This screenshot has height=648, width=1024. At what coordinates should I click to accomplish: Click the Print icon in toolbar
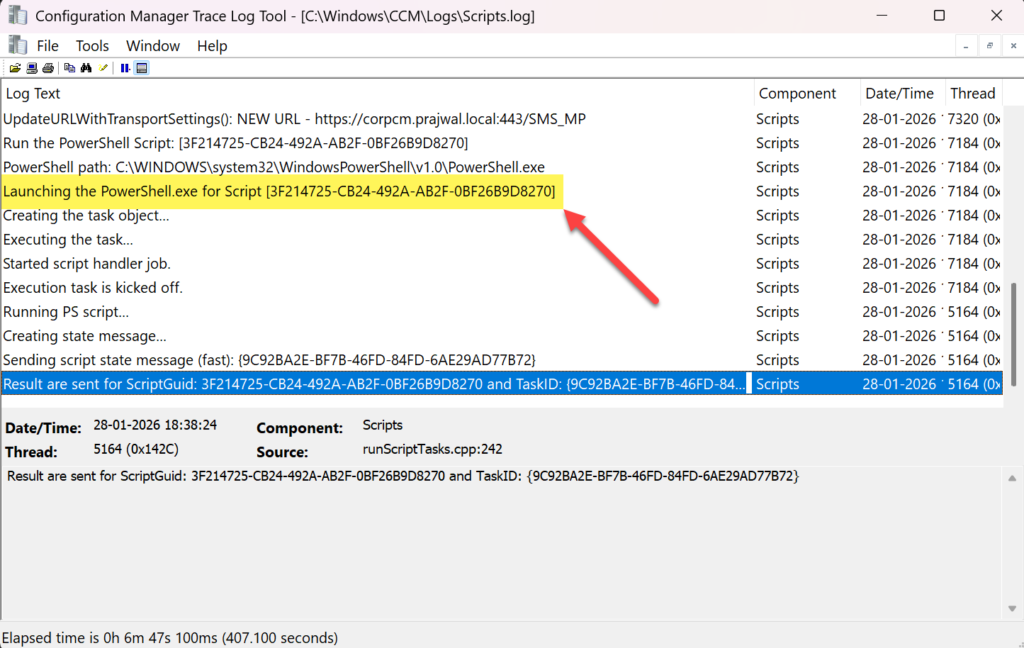click(48, 68)
